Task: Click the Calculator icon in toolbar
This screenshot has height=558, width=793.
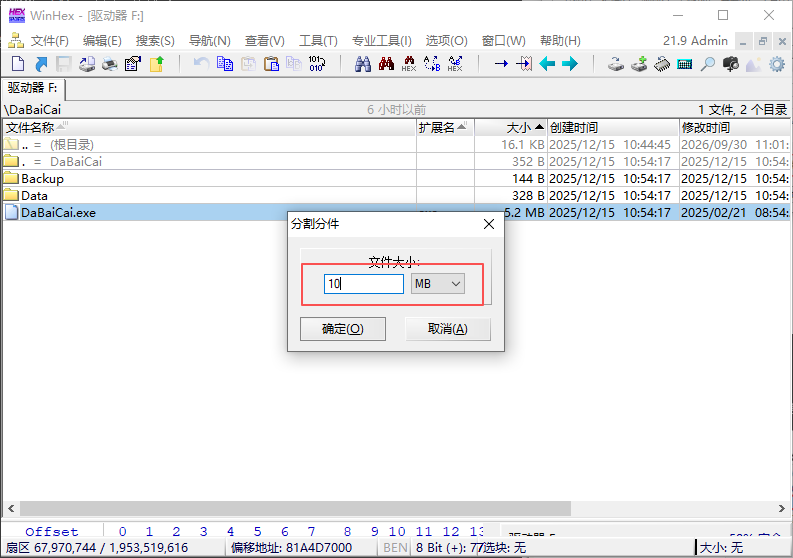Action: [x=685, y=64]
